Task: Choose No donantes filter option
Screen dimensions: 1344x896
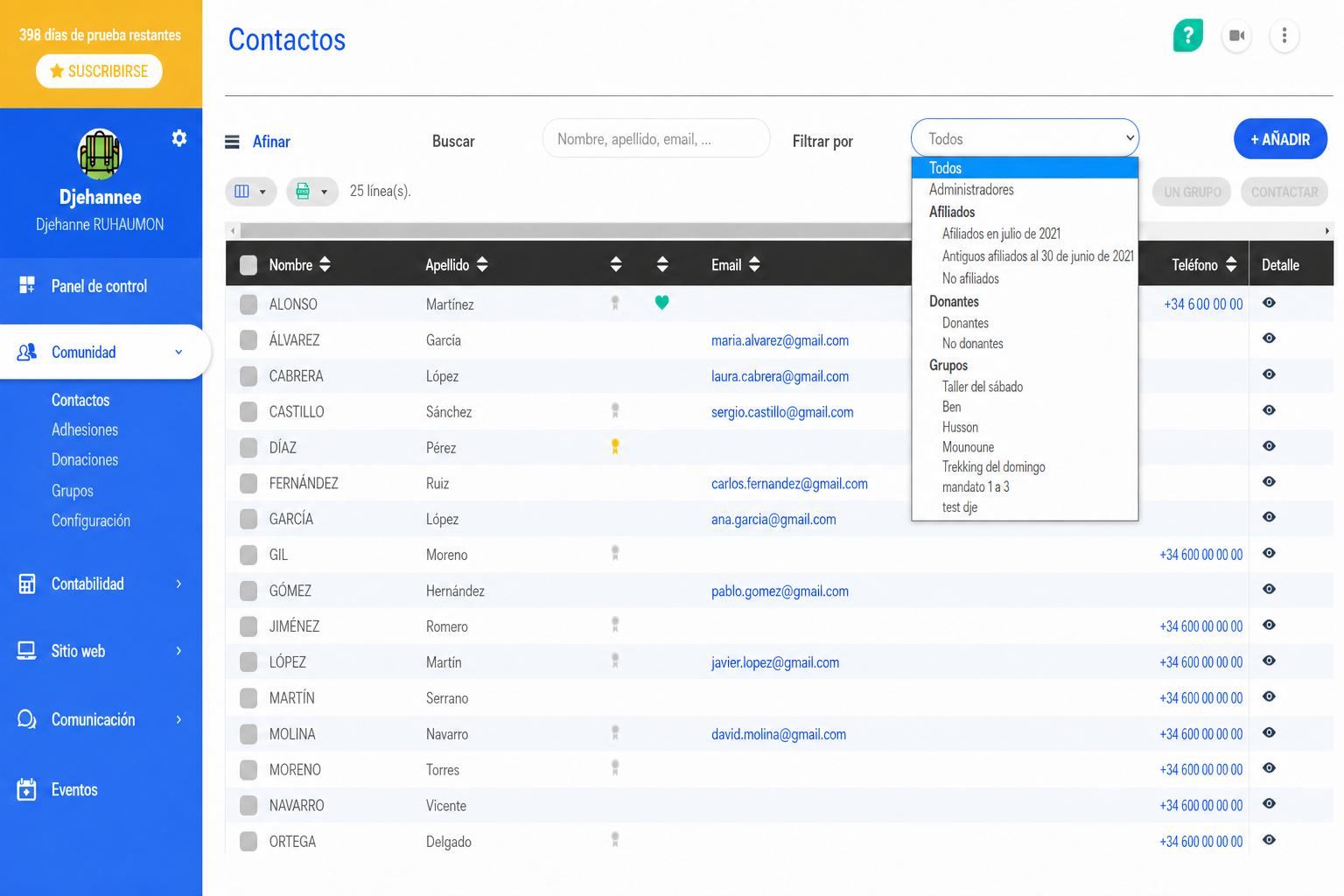Action: point(1025,343)
